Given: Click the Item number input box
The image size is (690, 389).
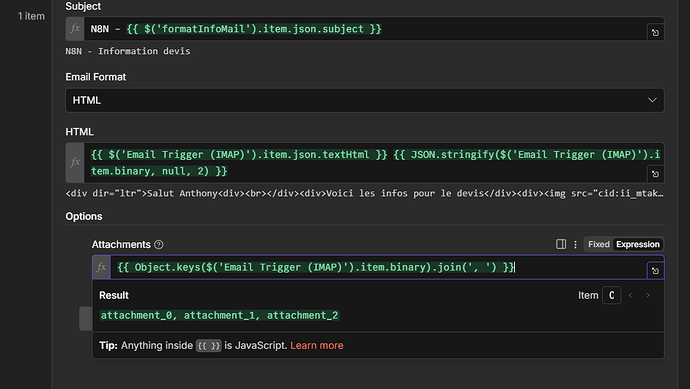Looking at the screenshot, I should 611,295.
